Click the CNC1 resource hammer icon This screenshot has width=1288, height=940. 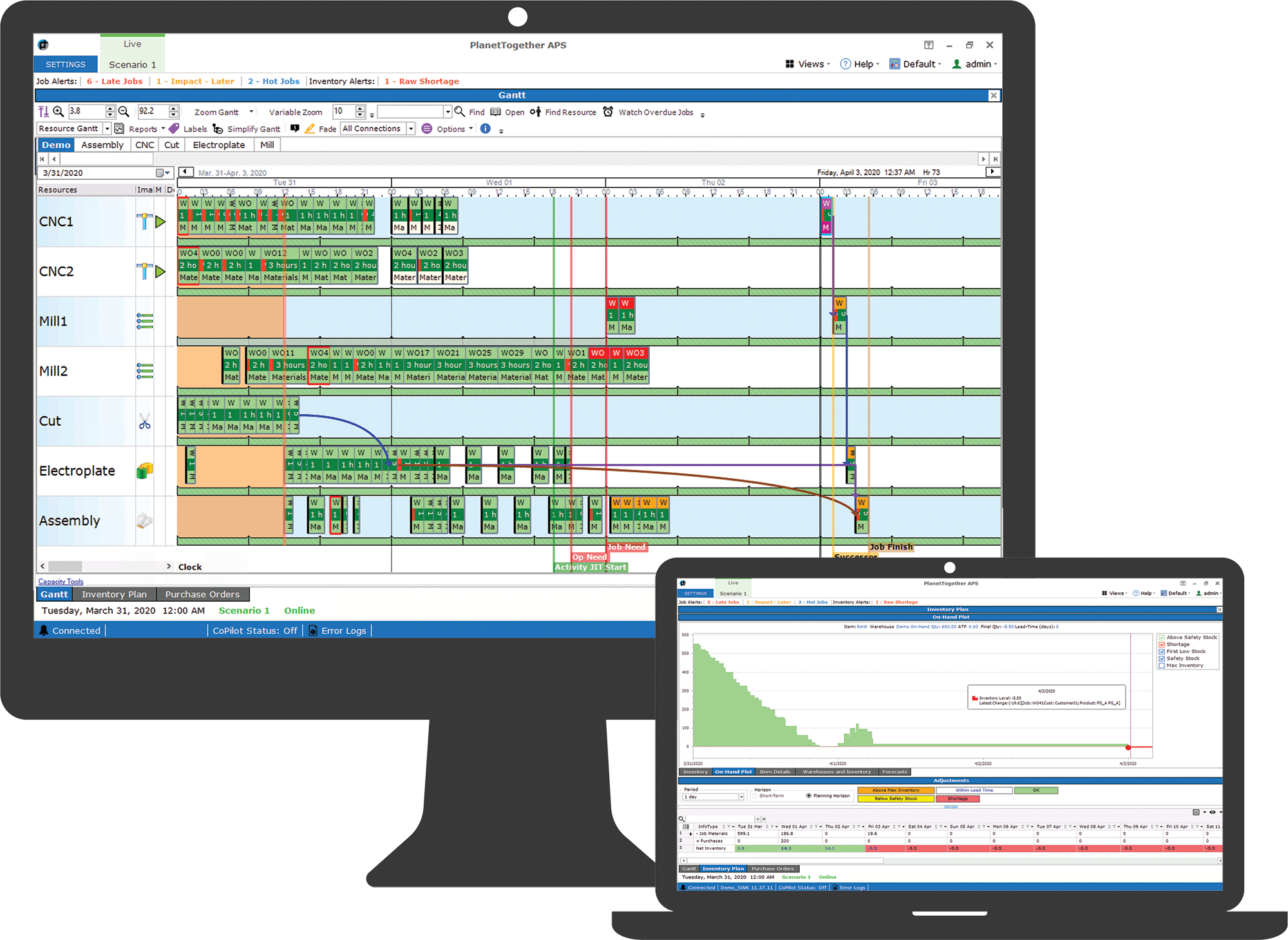point(144,221)
